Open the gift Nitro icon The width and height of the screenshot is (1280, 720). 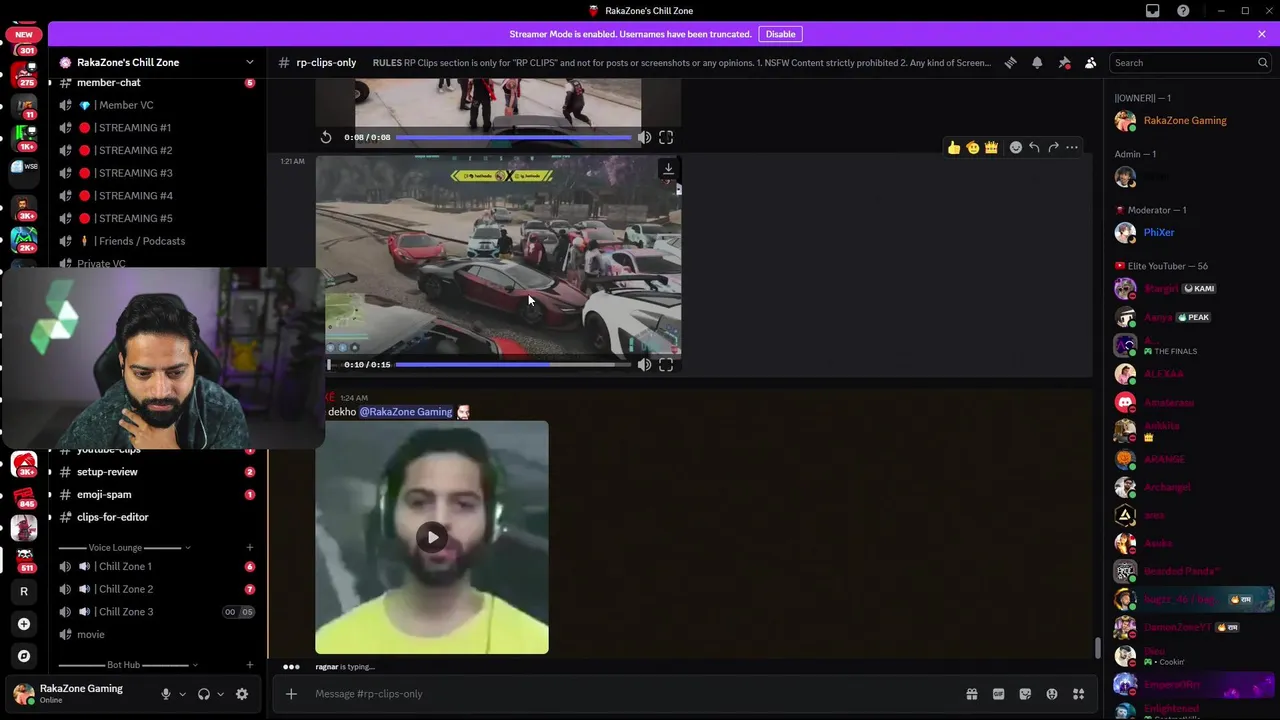tap(971, 694)
